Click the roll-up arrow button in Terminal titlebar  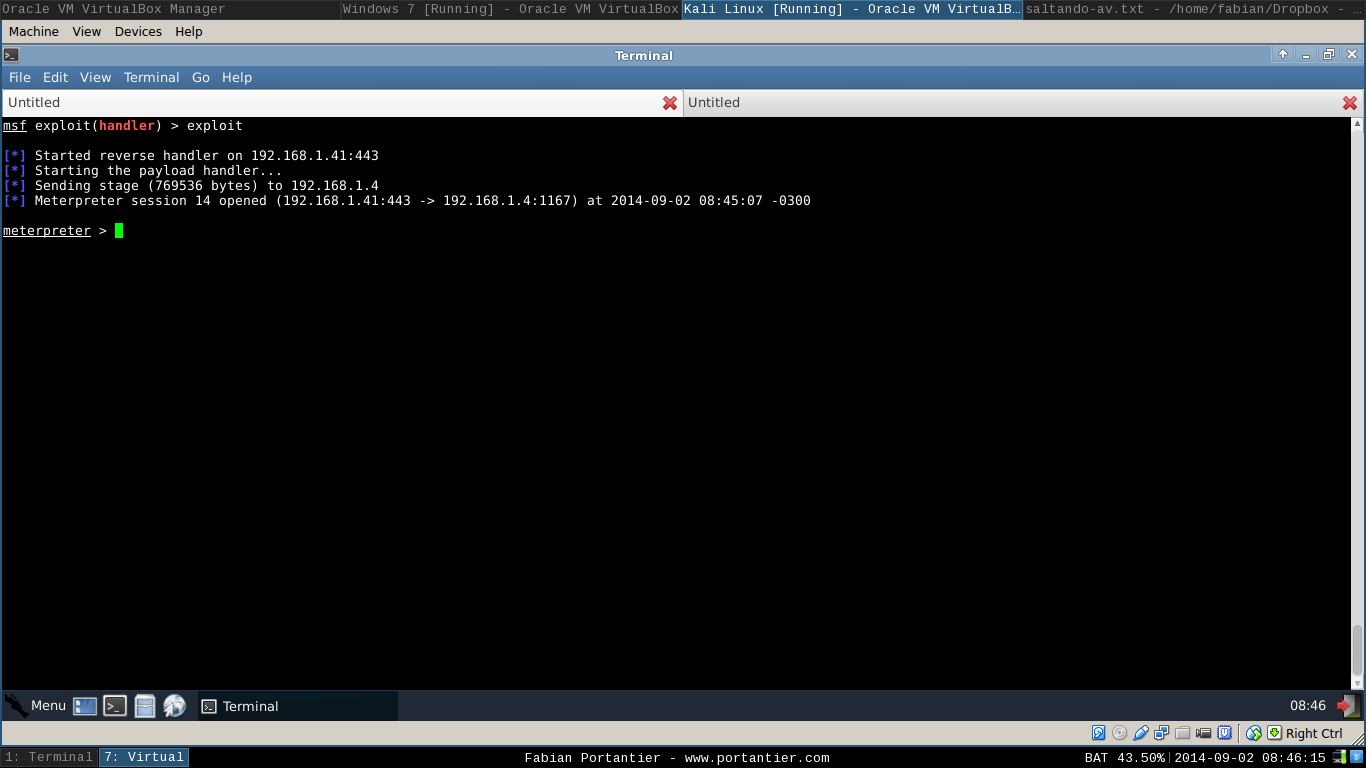pyautogui.click(x=1283, y=55)
